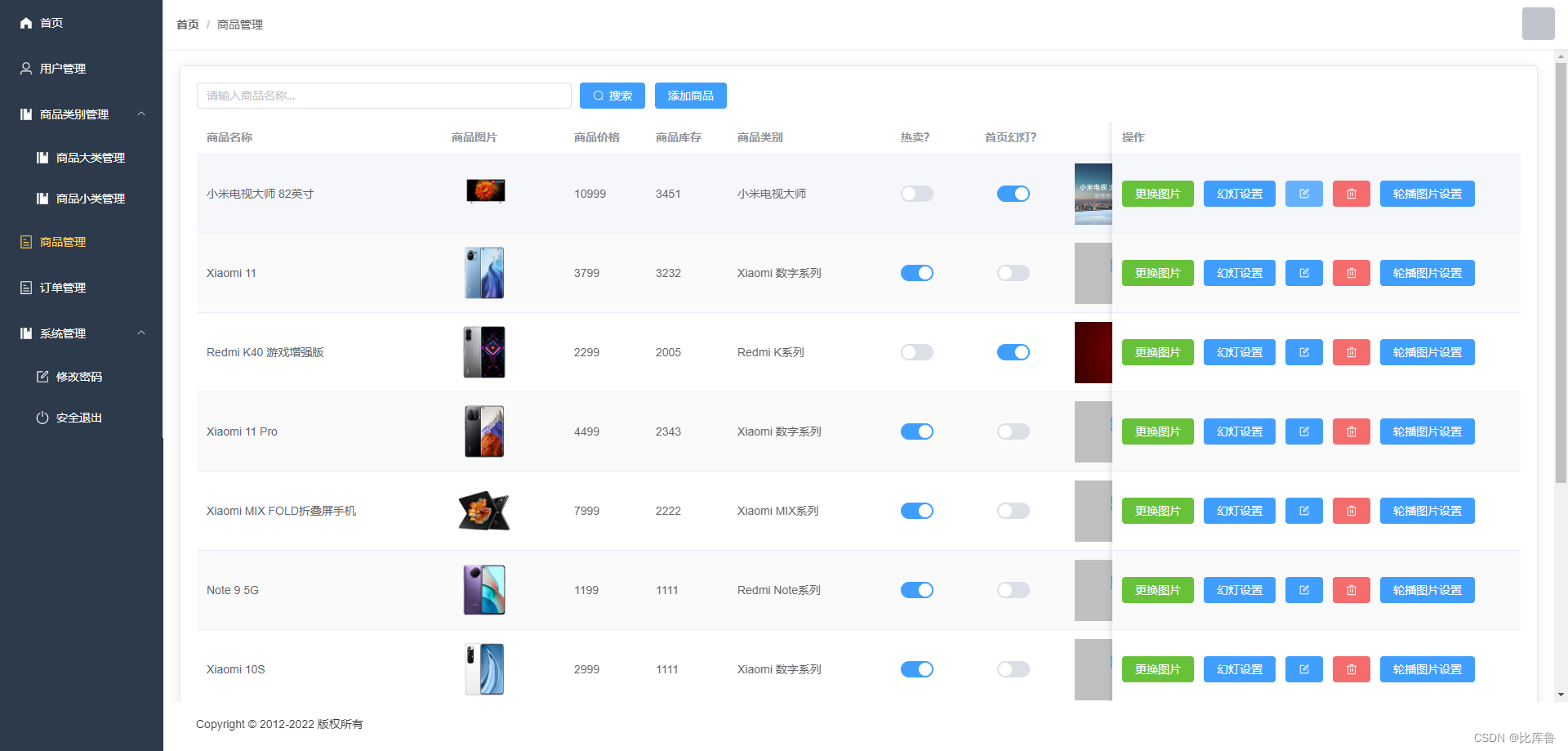Collapse the 商品类别管理 submenu arrow
The height and width of the screenshot is (751, 1568).
click(x=141, y=114)
